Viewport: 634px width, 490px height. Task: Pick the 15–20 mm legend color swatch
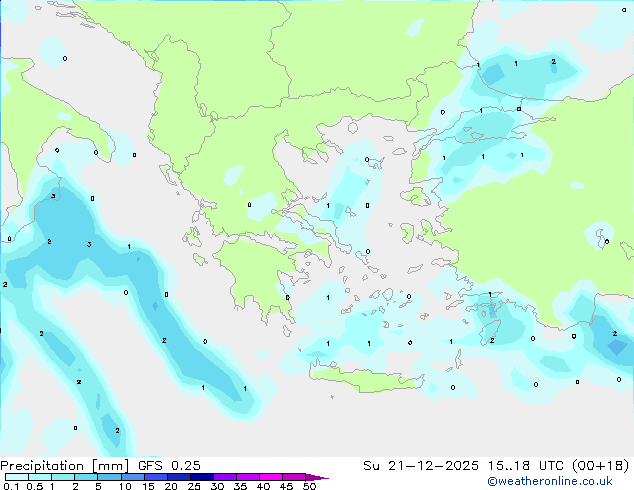[156, 477]
